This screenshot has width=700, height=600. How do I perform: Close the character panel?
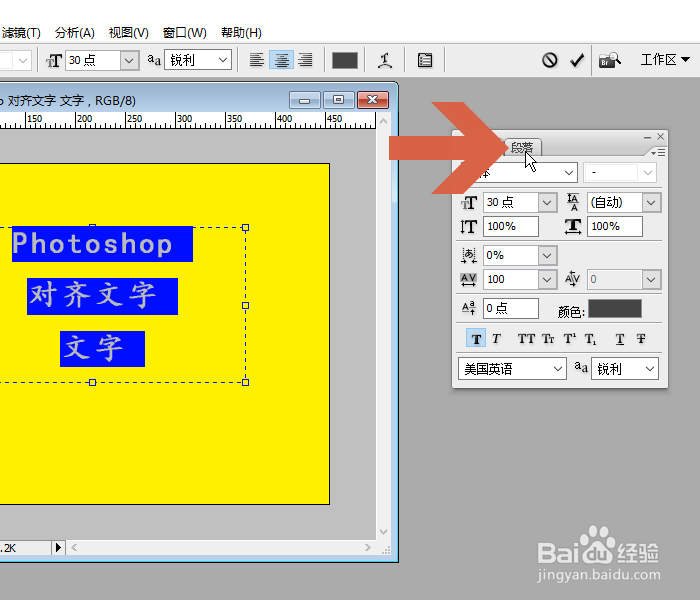click(661, 137)
